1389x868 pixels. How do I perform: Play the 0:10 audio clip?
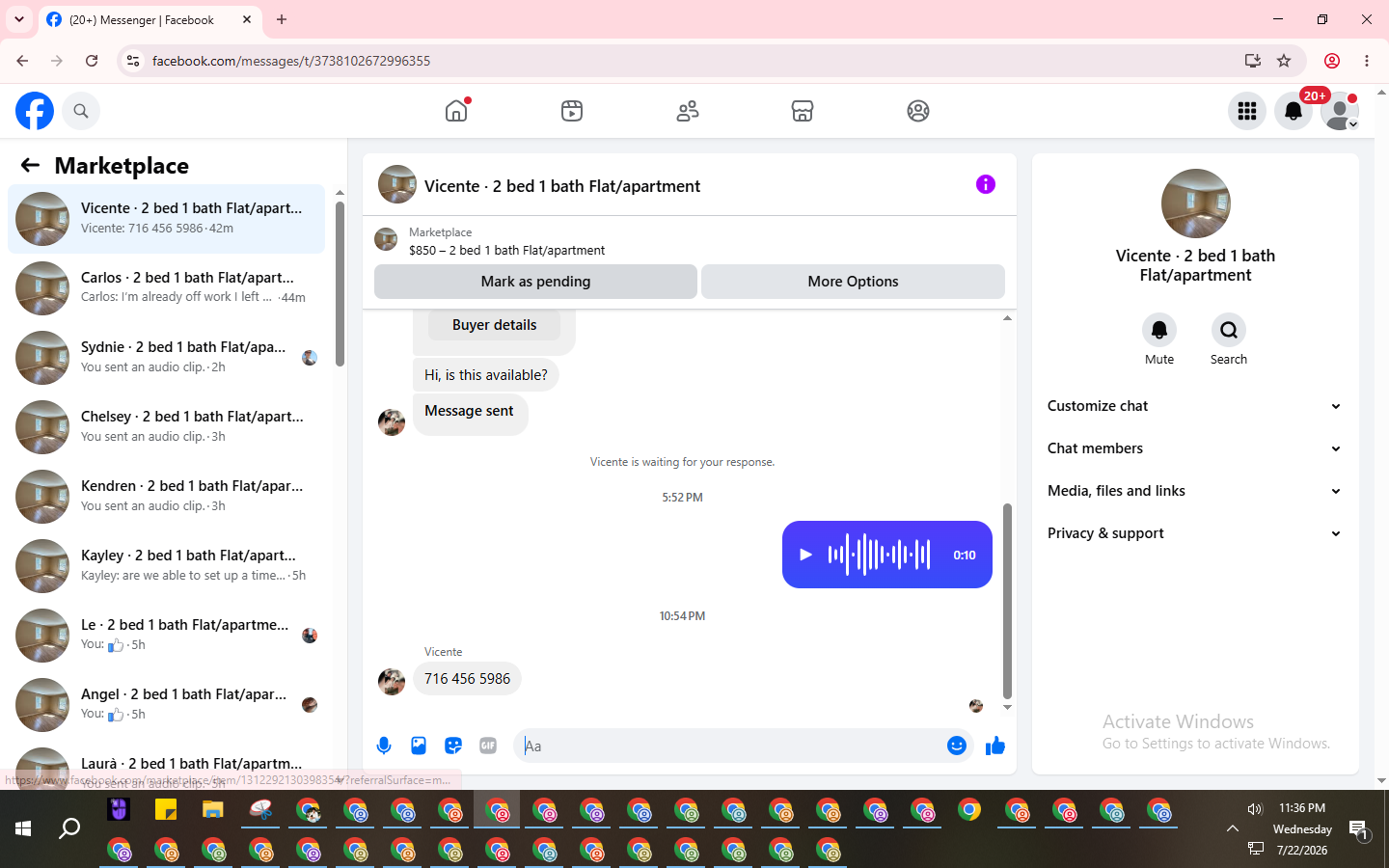click(x=806, y=555)
